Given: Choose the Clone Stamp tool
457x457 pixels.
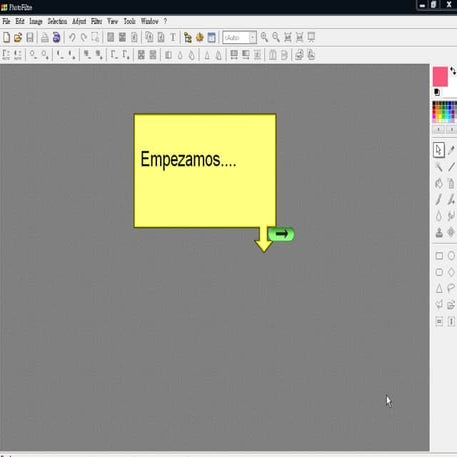Looking at the screenshot, I should point(439,233).
